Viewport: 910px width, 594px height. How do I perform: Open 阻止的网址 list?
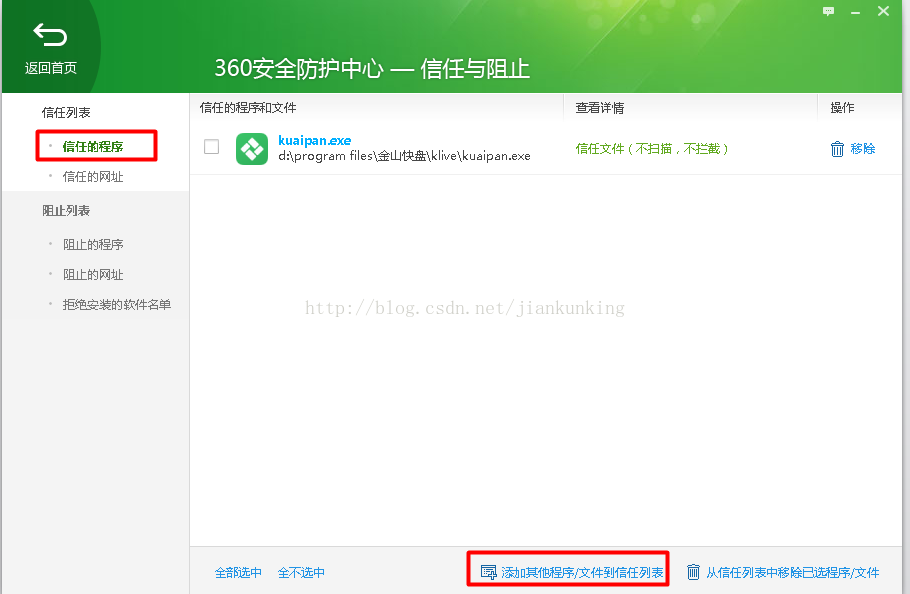click(x=93, y=275)
